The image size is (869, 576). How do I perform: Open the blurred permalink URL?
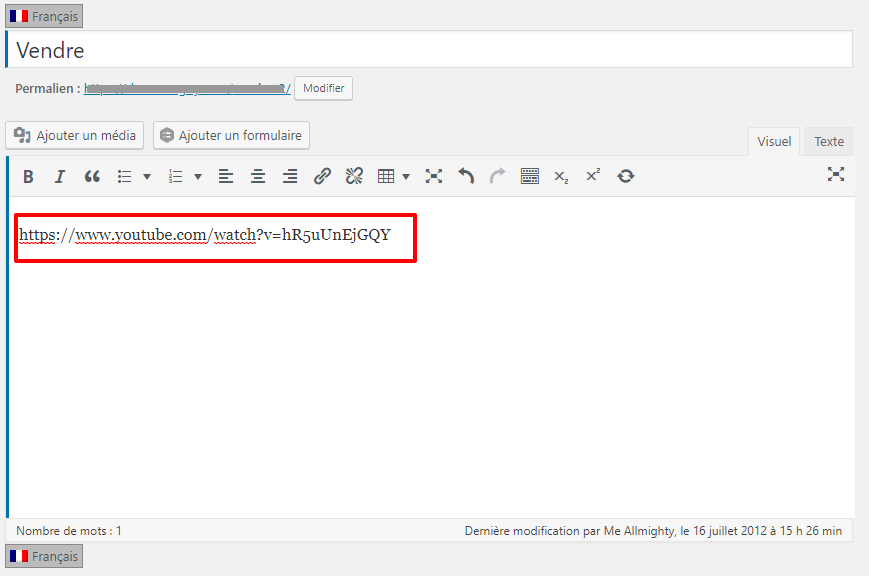[x=187, y=89]
